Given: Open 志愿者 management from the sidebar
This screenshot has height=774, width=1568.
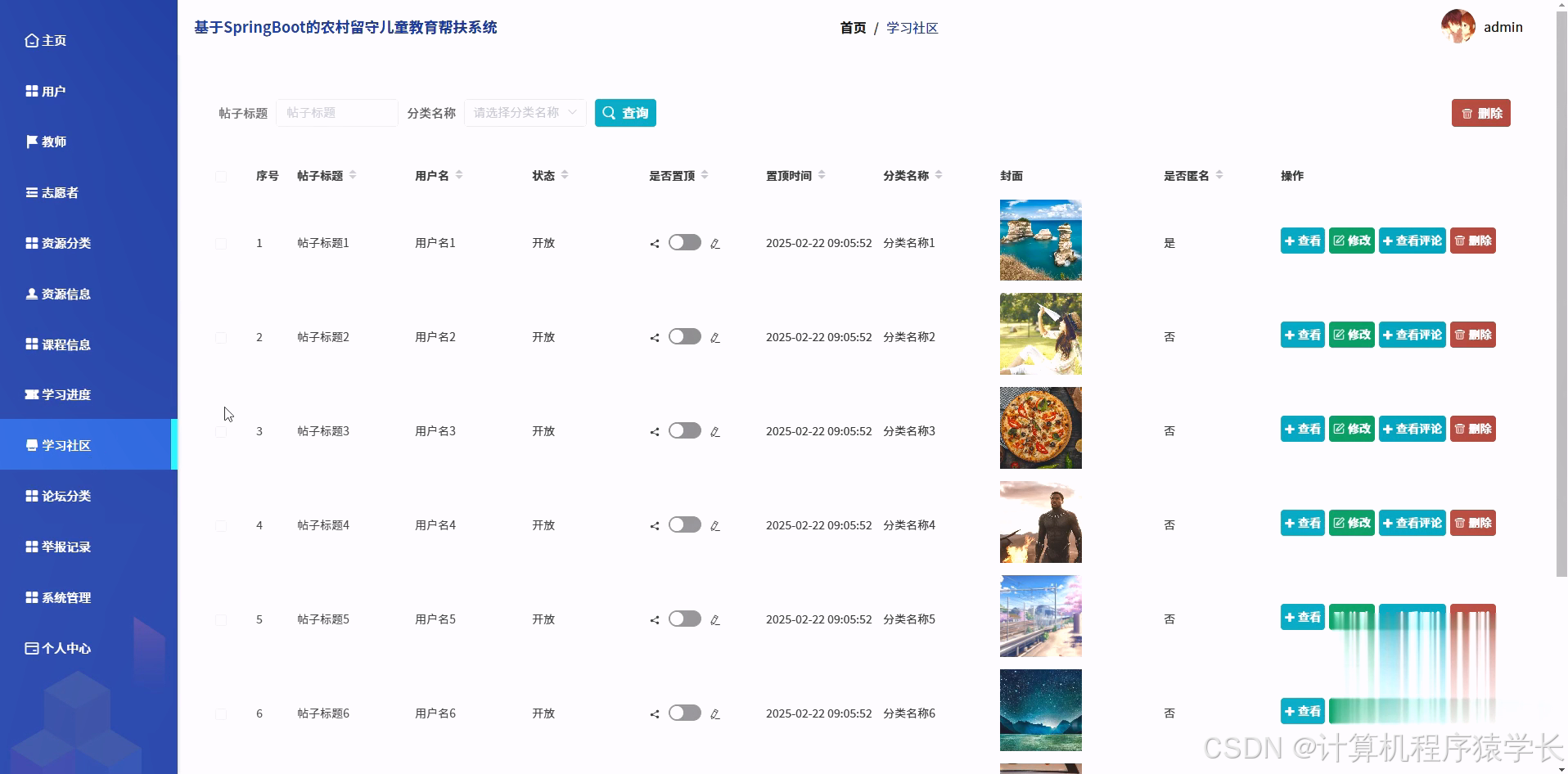Looking at the screenshot, I should 59,192.
